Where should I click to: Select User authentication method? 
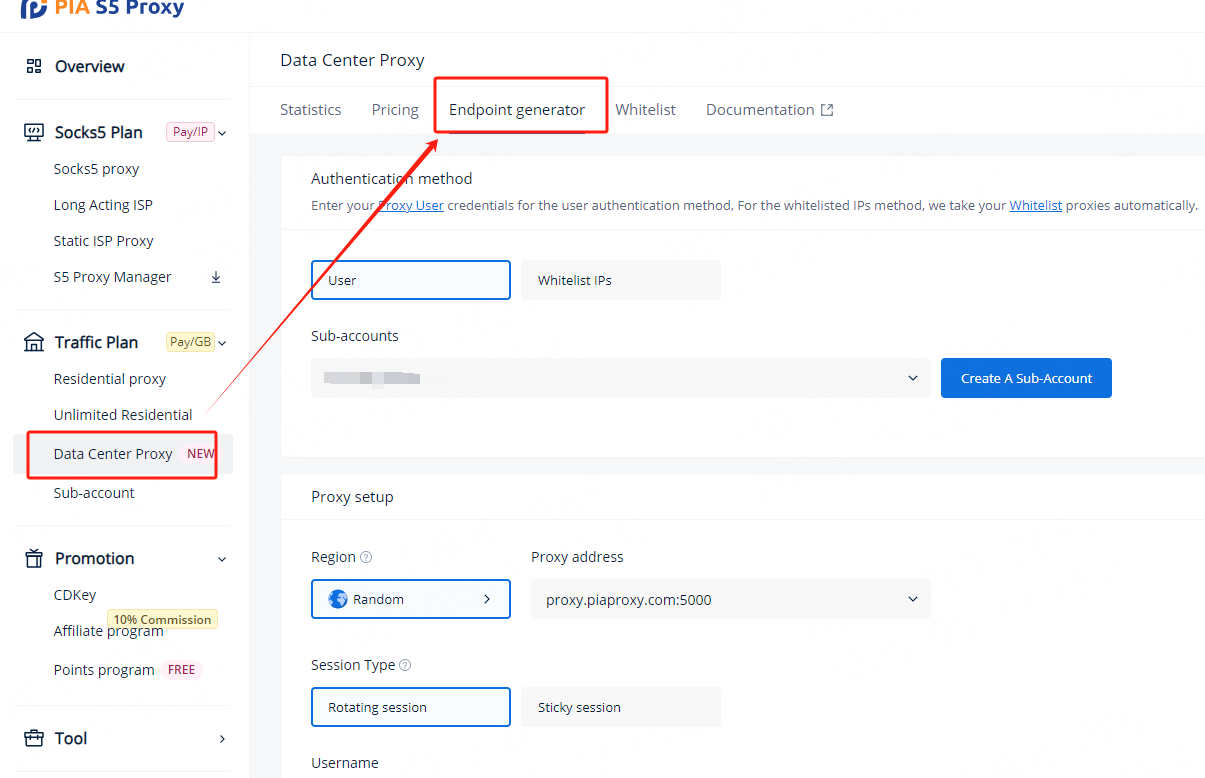[410, 280]
